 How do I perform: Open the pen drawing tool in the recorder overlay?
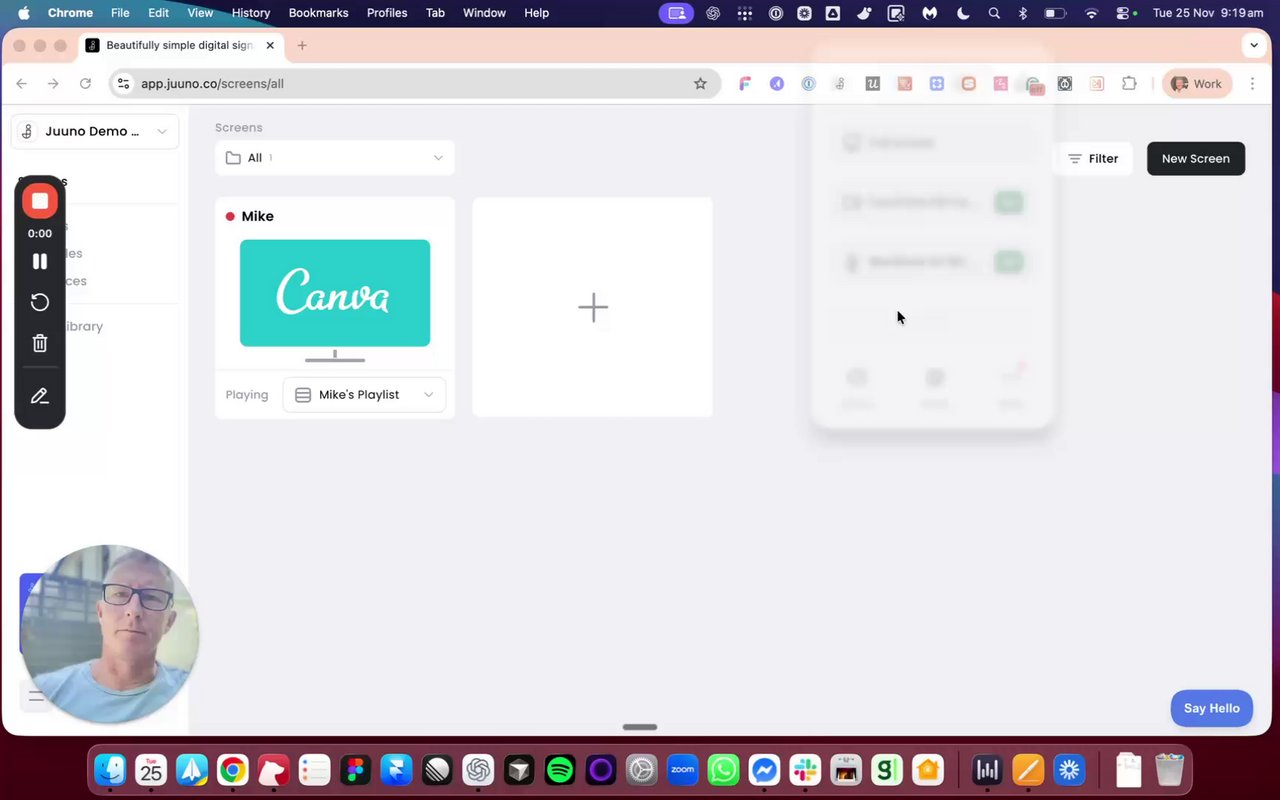[x=40, y=396]
